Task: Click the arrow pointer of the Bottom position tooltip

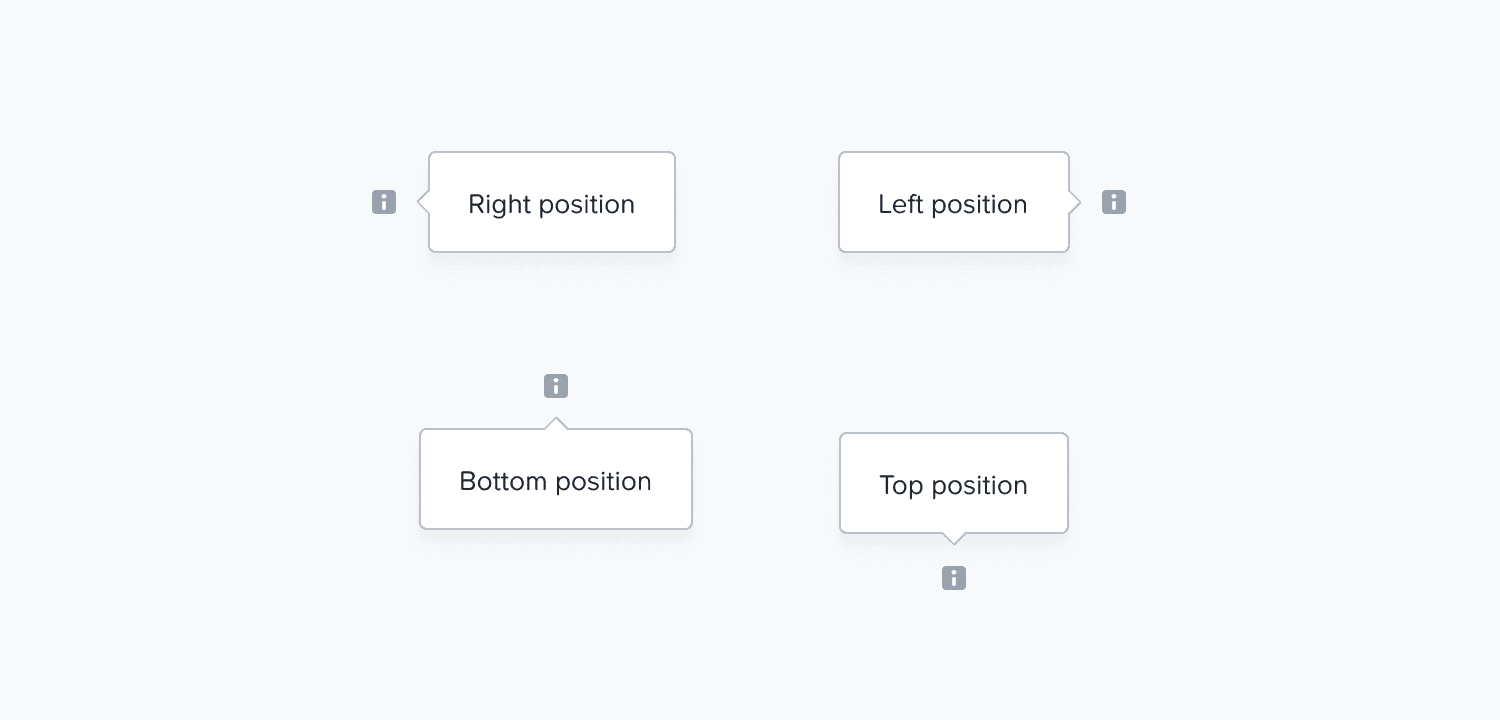Action: (556, 424)
